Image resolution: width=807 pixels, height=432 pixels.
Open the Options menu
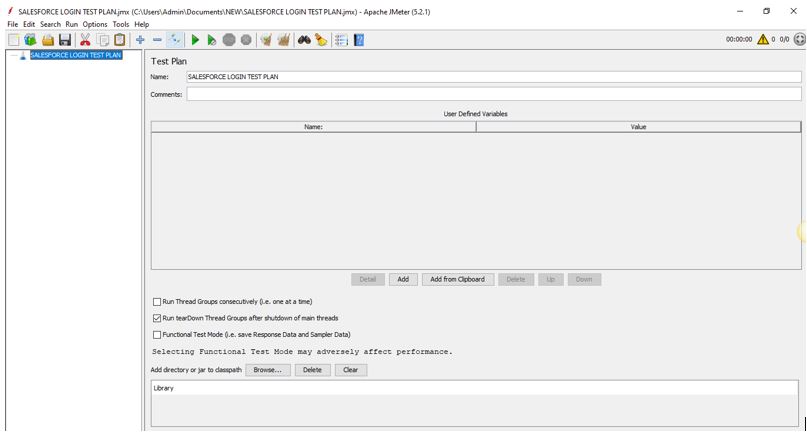(95, 24)
